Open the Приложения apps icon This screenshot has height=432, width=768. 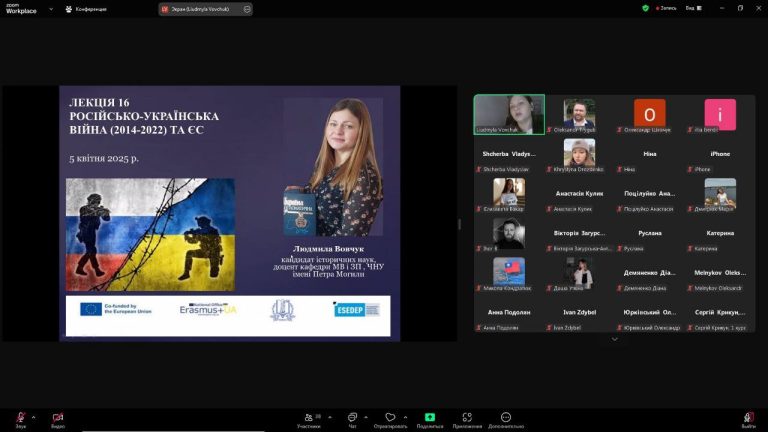pyautogui.click(x=467, y=416)
